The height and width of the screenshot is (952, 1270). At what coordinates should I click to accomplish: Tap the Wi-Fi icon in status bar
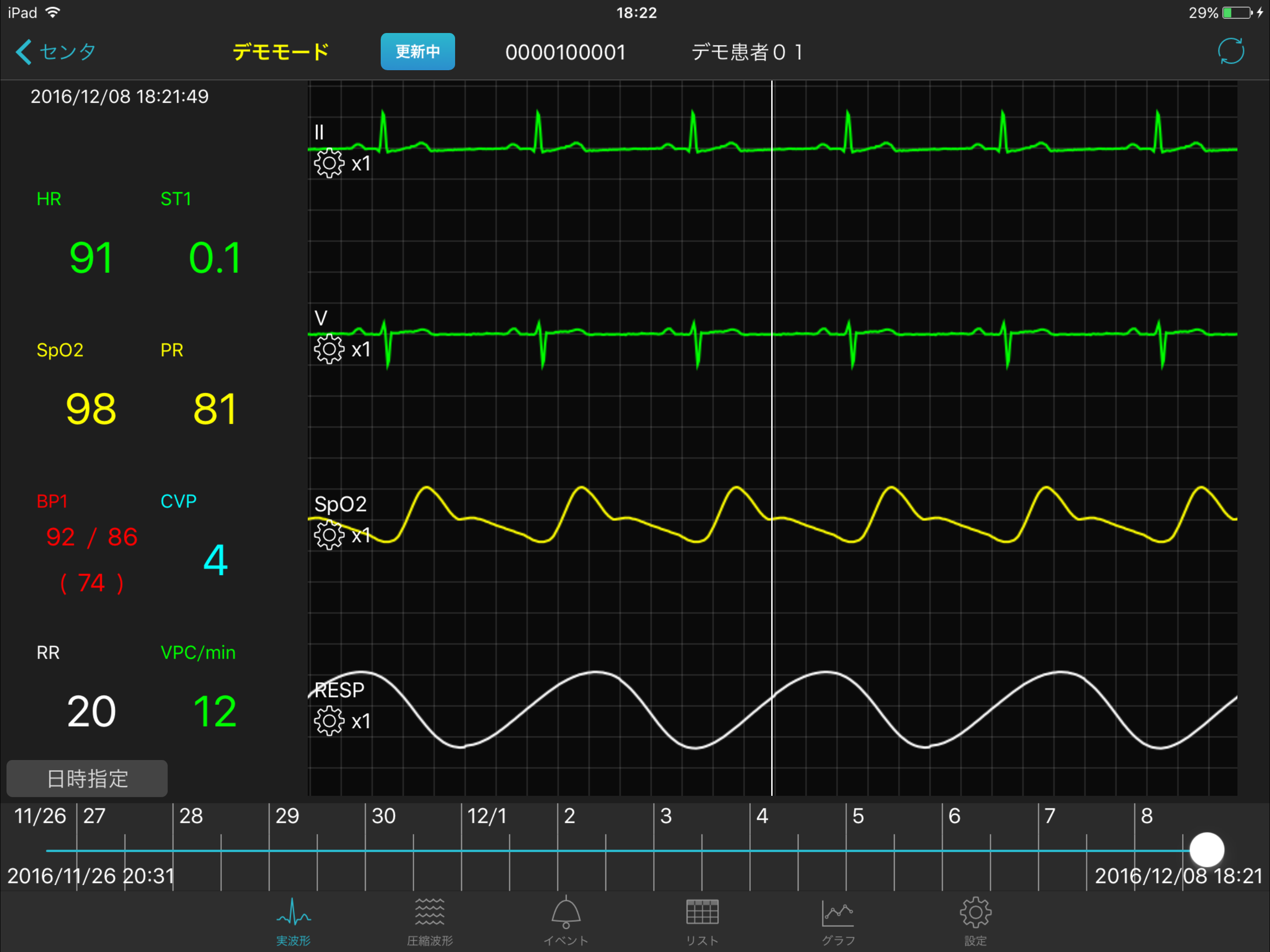point(53,12)
